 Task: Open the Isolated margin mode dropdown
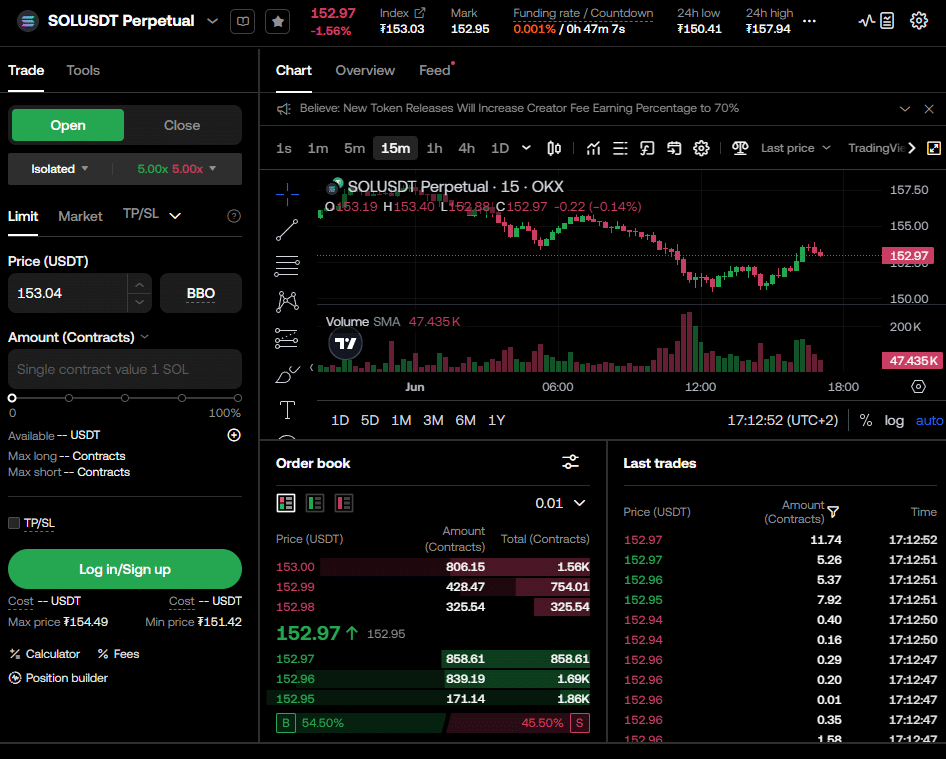[x=60, y=169]
